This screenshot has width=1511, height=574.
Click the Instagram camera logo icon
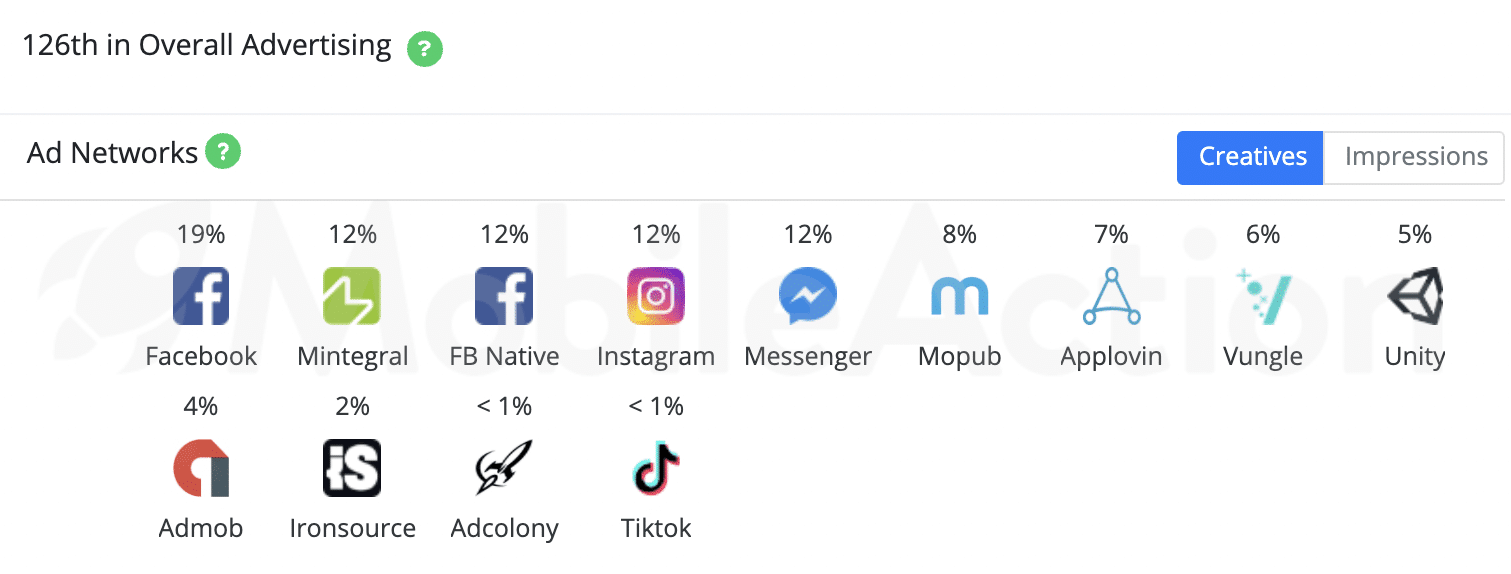[656, 296]
